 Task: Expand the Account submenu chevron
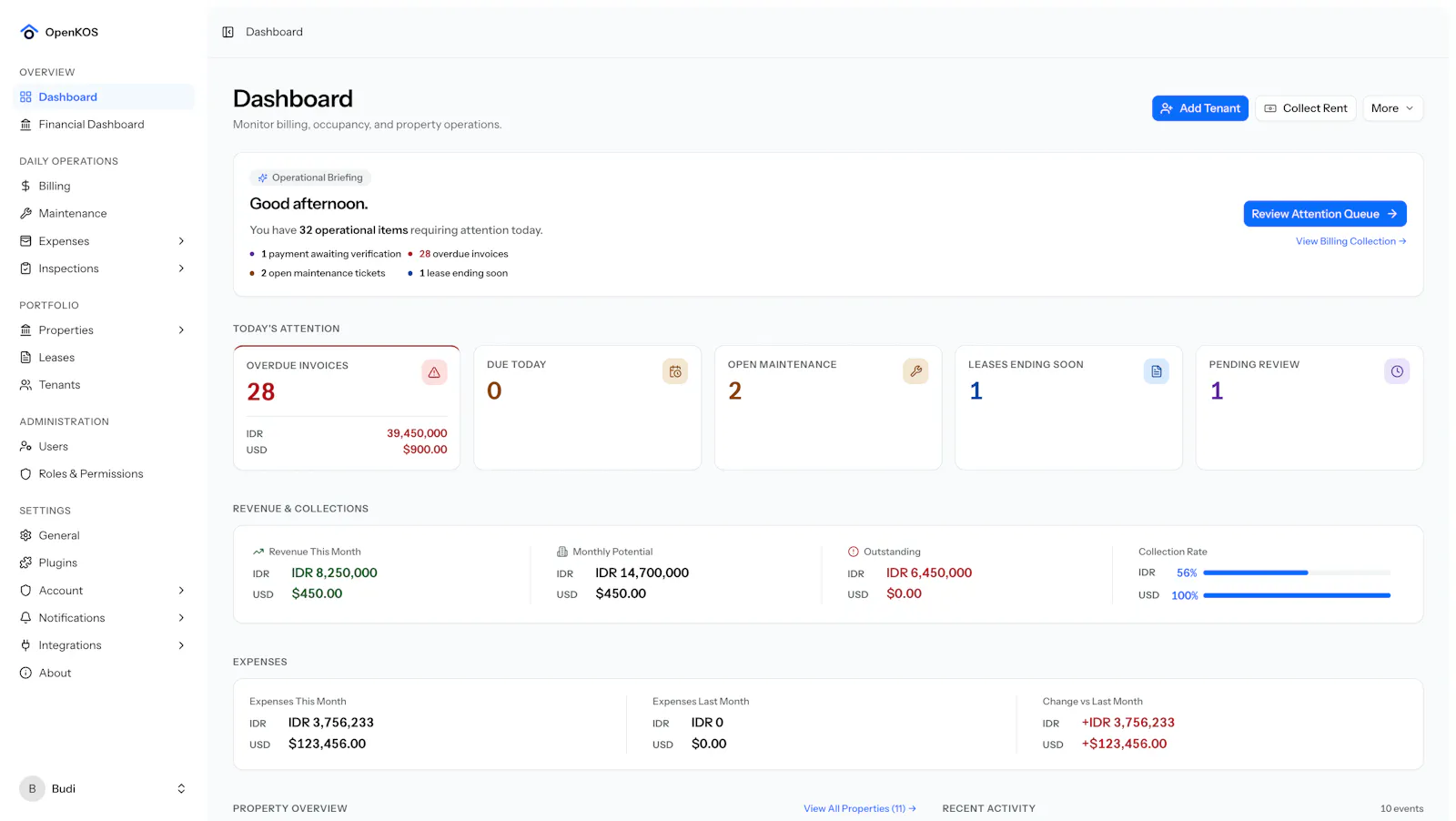coord(181,591)
